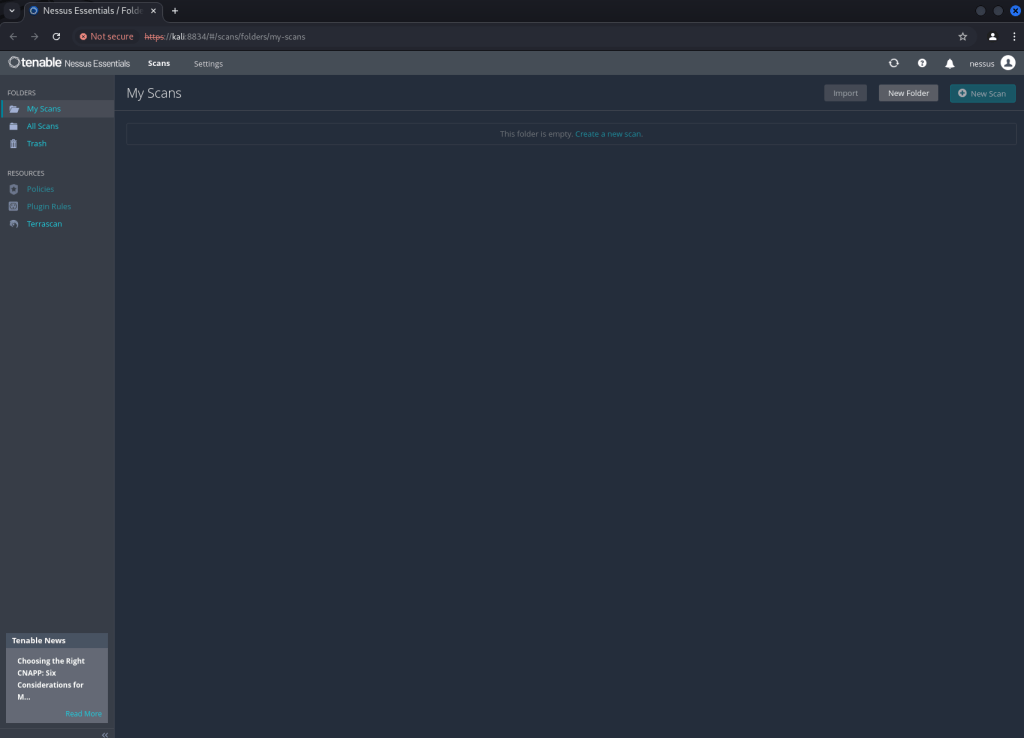This screenshot has height=738, width=1024.
Task: Click the refresh sync icon in header
Action: (x=893, y=63)
